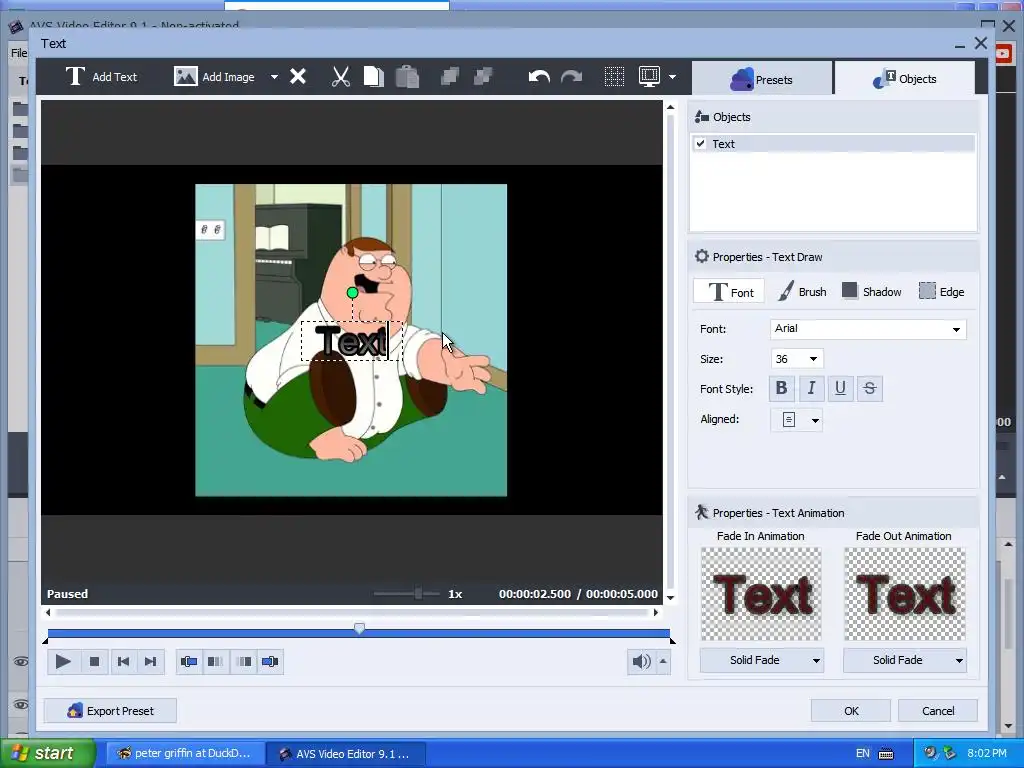
Task: Open the Brush properties tab
Action: click(802, 292)
